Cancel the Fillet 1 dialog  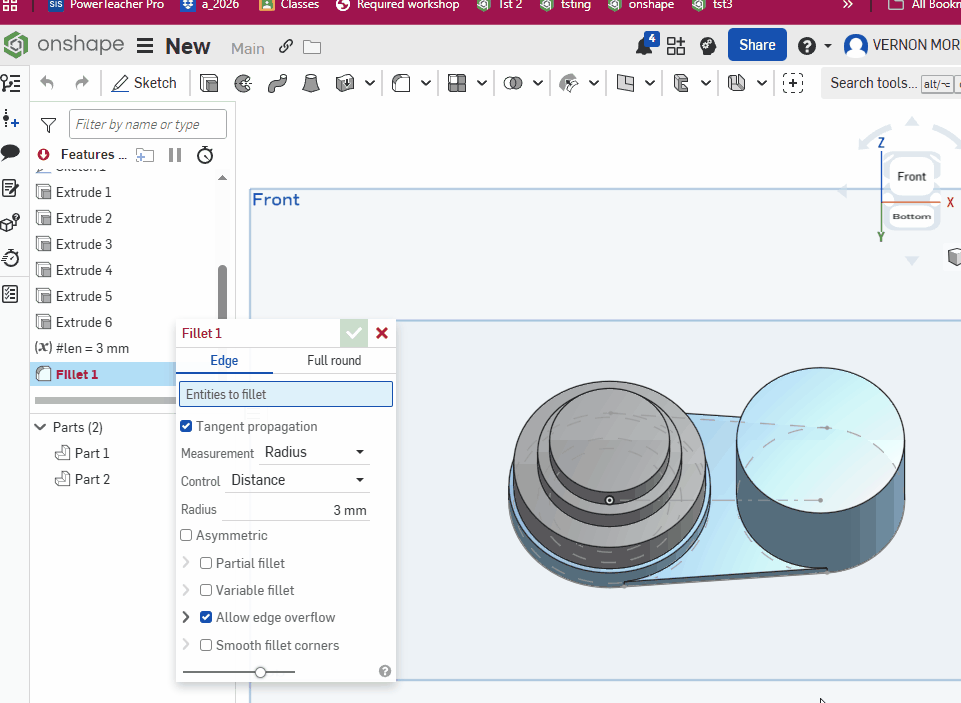click(x=382, y=334)
